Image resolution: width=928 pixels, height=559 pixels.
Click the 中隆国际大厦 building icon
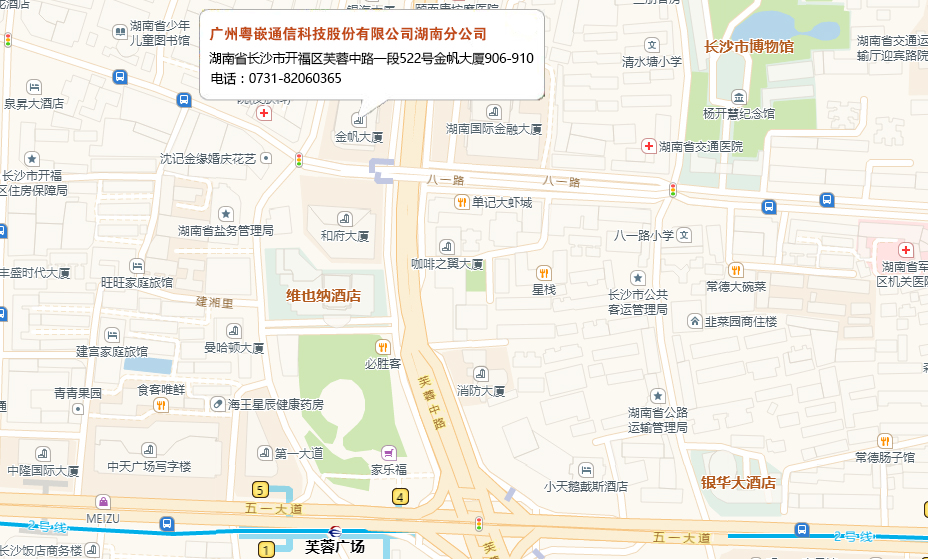pos(43,454)
